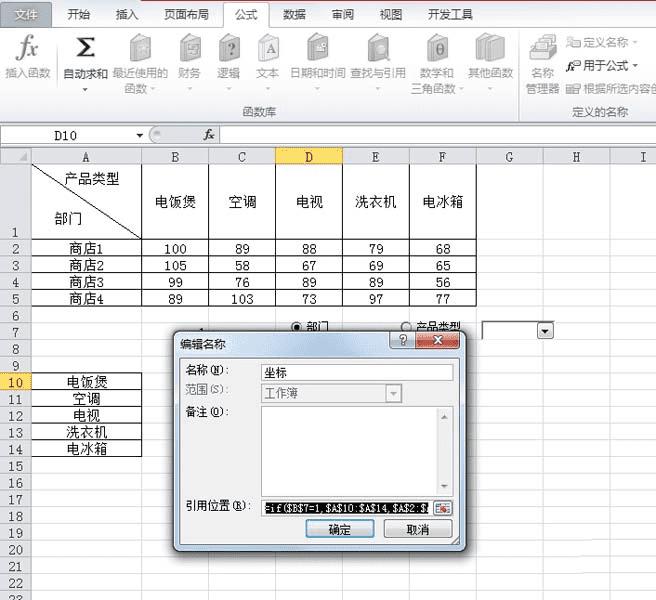Expand the Use in Formula dropdown arrow
The image size is (656, 600).
635,66
